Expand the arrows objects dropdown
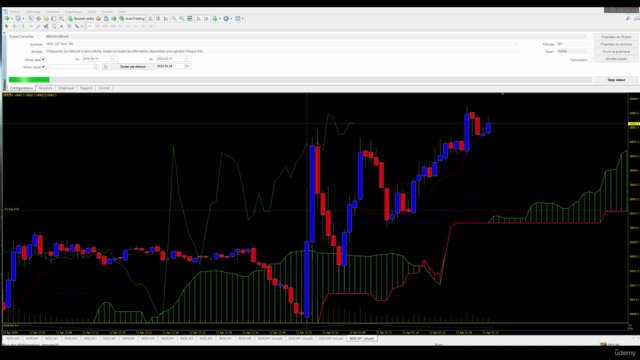The height and width of the screenshot is (360, 640). click(x=82, y=26)
